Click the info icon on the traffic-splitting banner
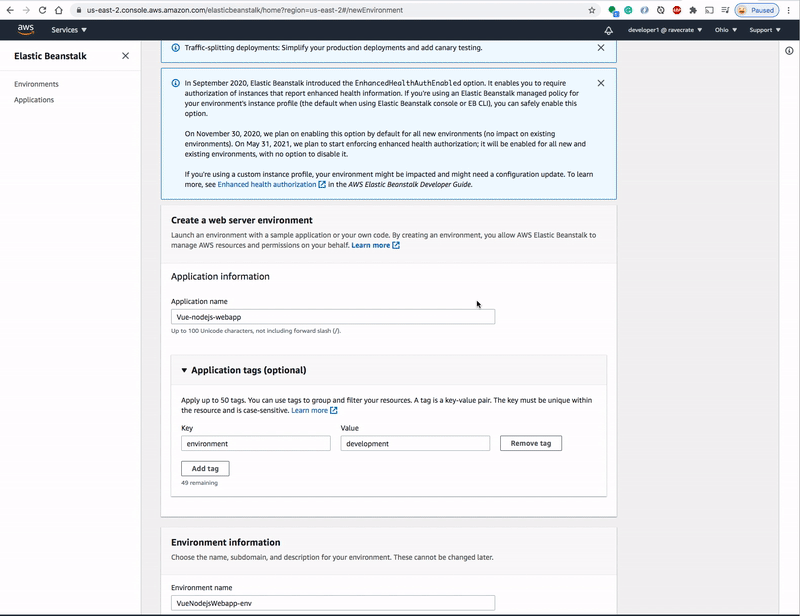 pos(176,47)
